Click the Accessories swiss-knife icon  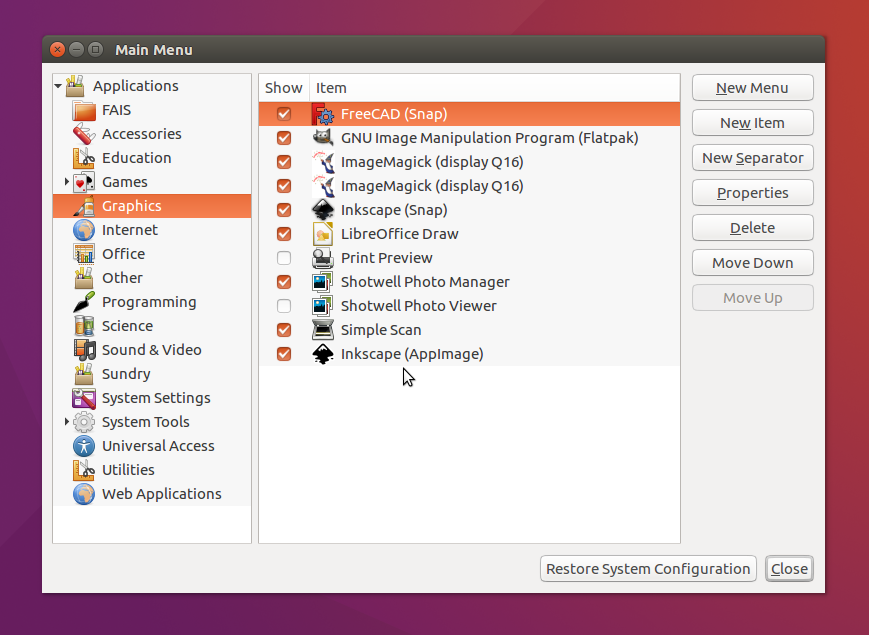[84, 134]
